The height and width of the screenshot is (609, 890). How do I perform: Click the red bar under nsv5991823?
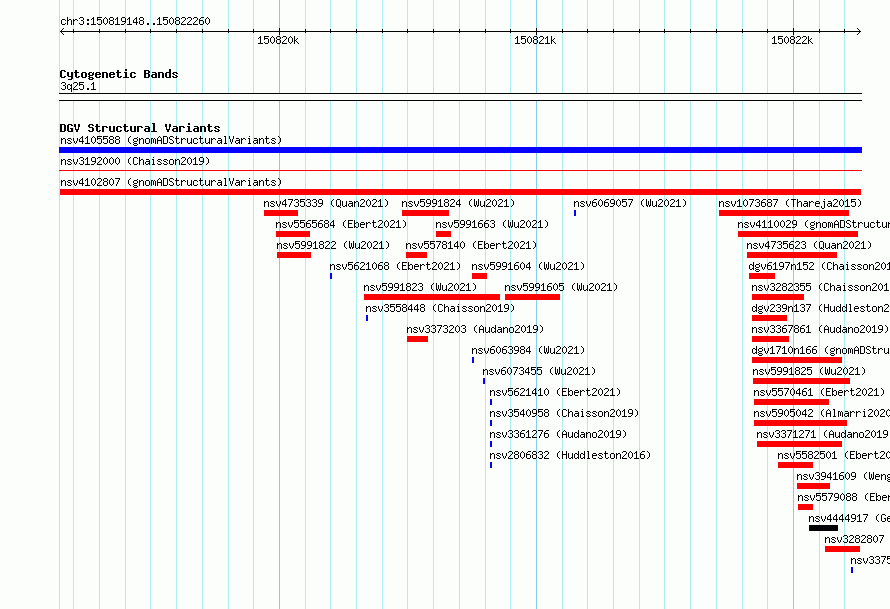click(432, 297)
